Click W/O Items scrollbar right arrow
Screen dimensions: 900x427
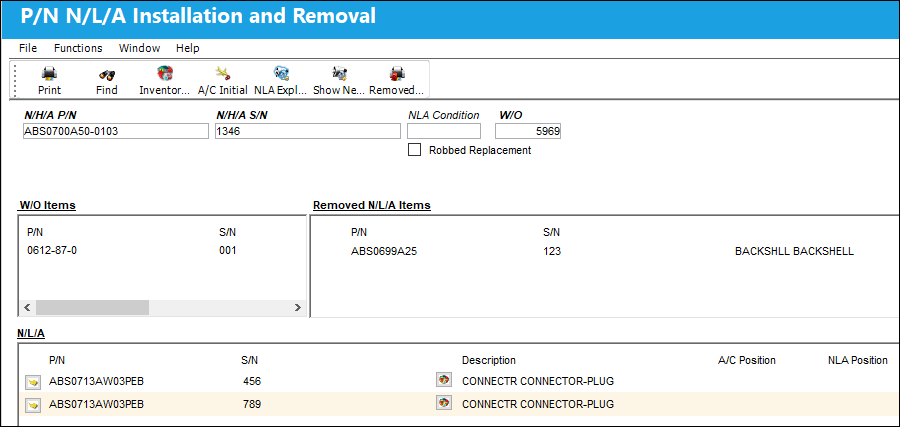(x=297, y=308)
